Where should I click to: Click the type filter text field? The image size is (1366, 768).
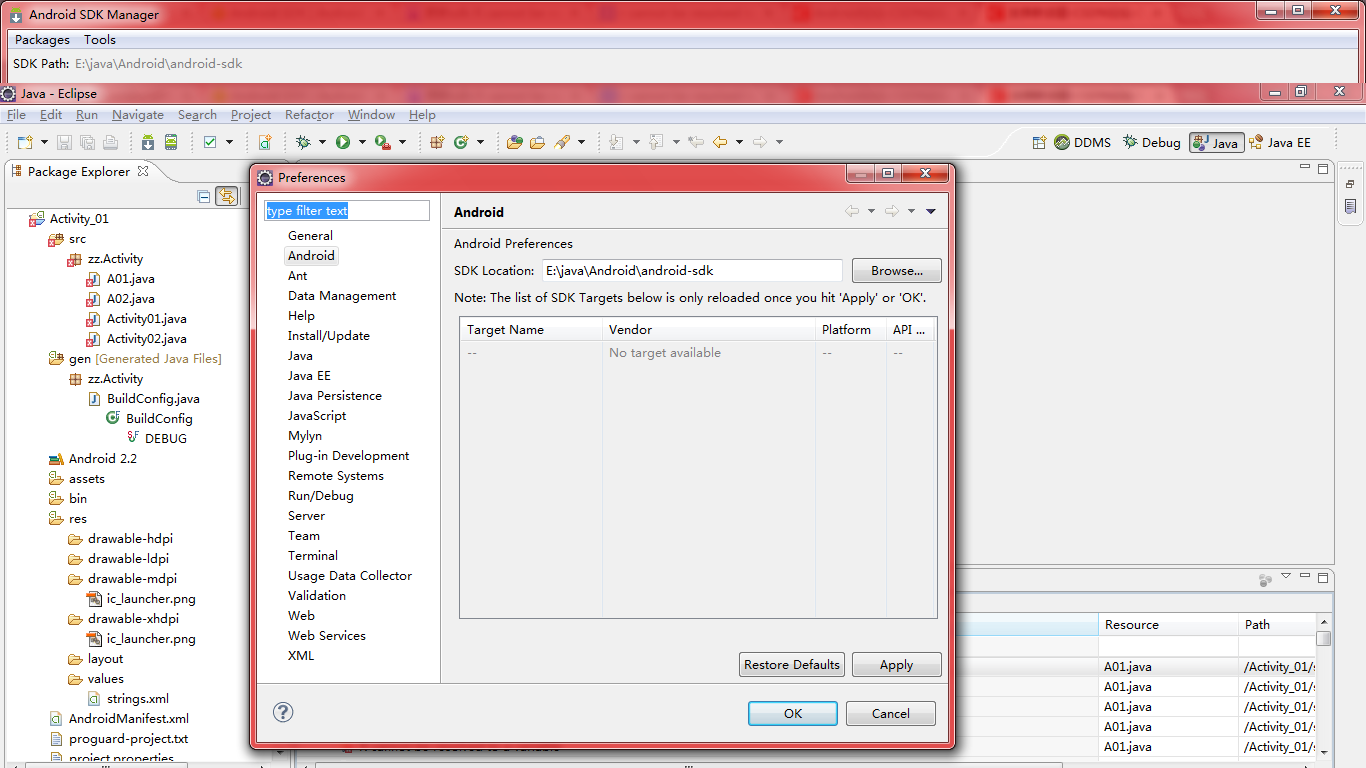(x=347, y=211)
